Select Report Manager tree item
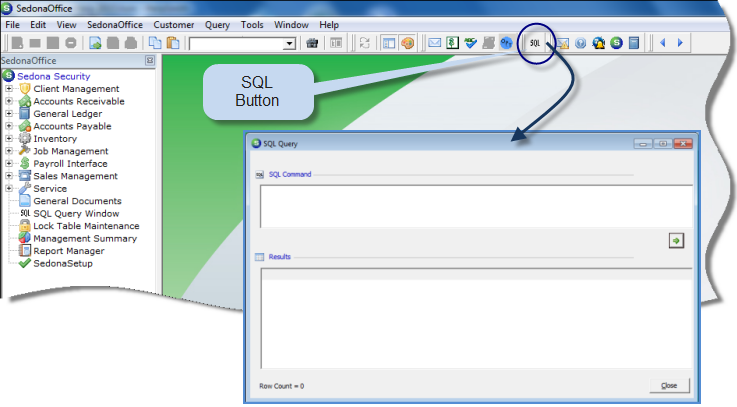This screenshot has height=407, width=737. tap(69, 251)
